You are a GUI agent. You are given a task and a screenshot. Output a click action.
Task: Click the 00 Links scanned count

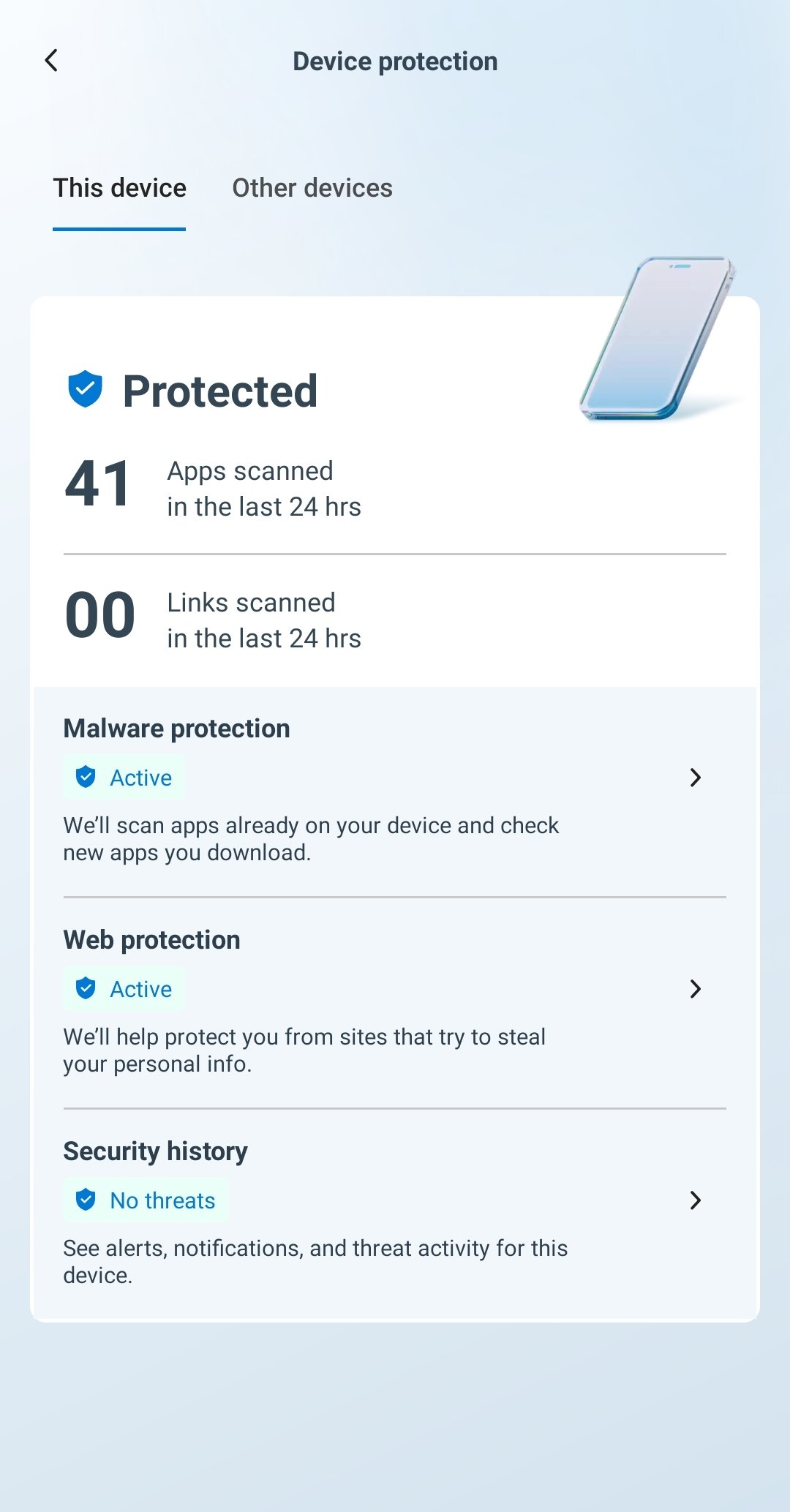(x=99, y=615)
